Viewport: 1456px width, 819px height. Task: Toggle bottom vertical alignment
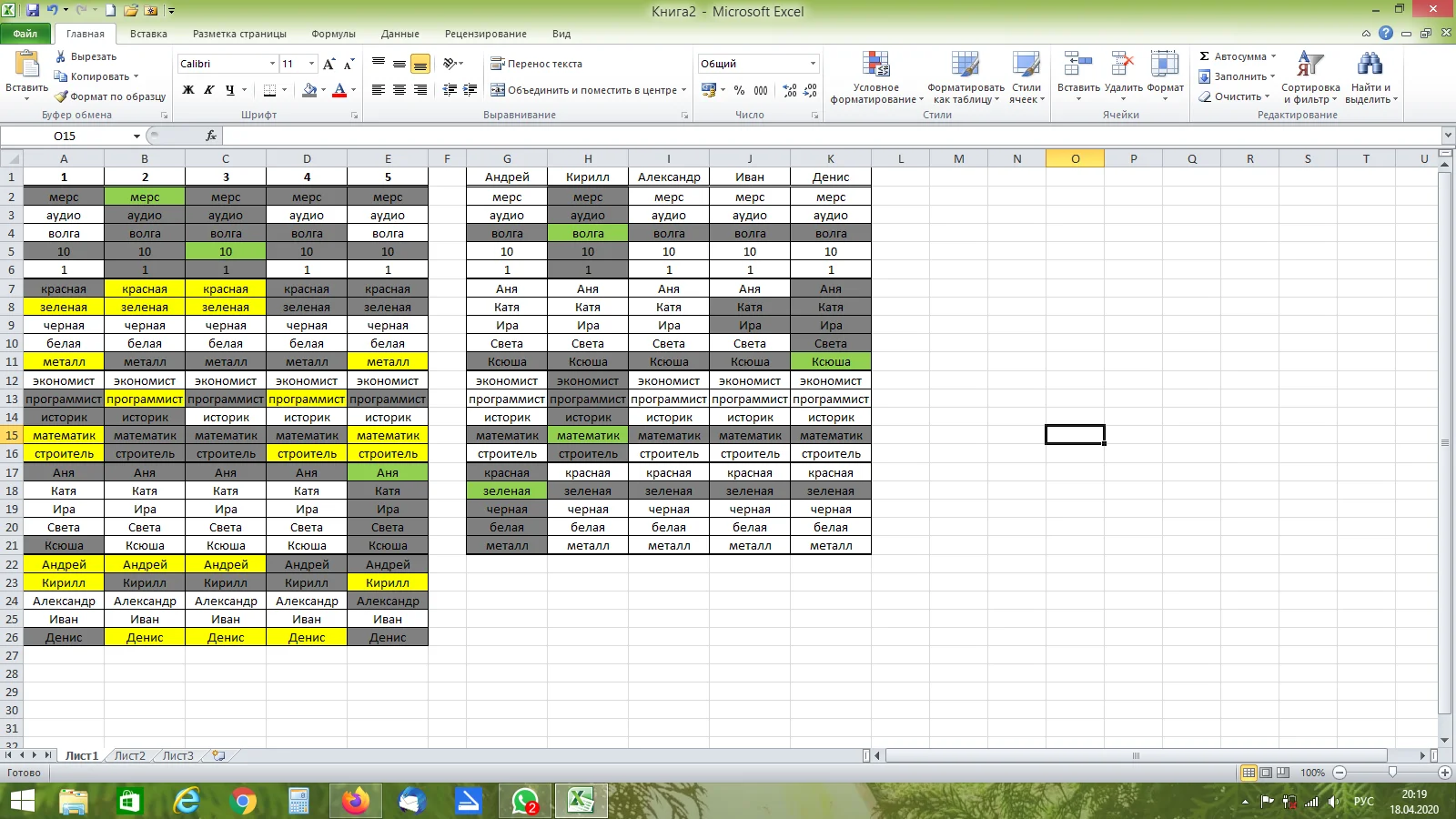tap(420, 64)
